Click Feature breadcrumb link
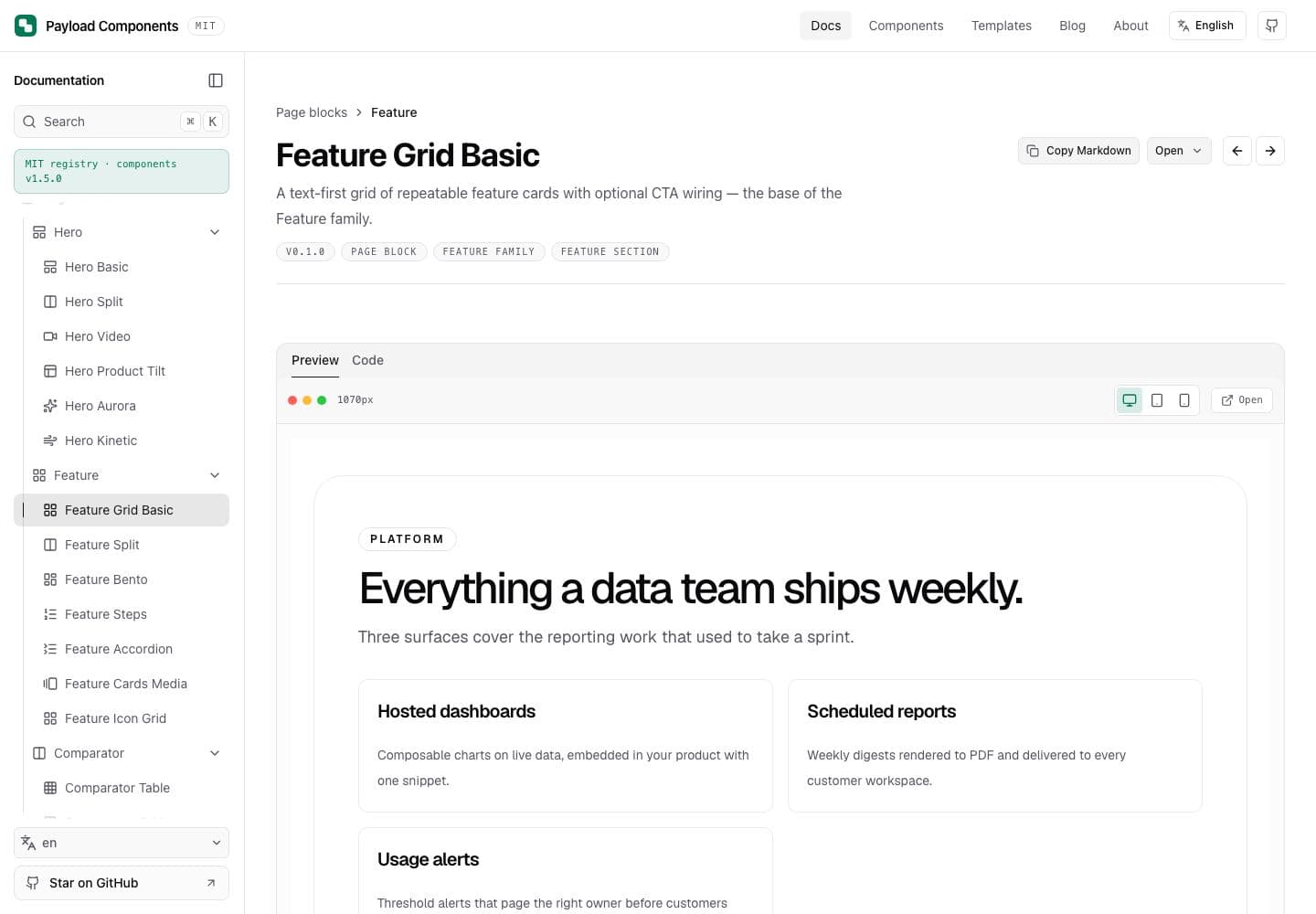The height and width of the screenshot is (914, 1316). tap(394, 112)
